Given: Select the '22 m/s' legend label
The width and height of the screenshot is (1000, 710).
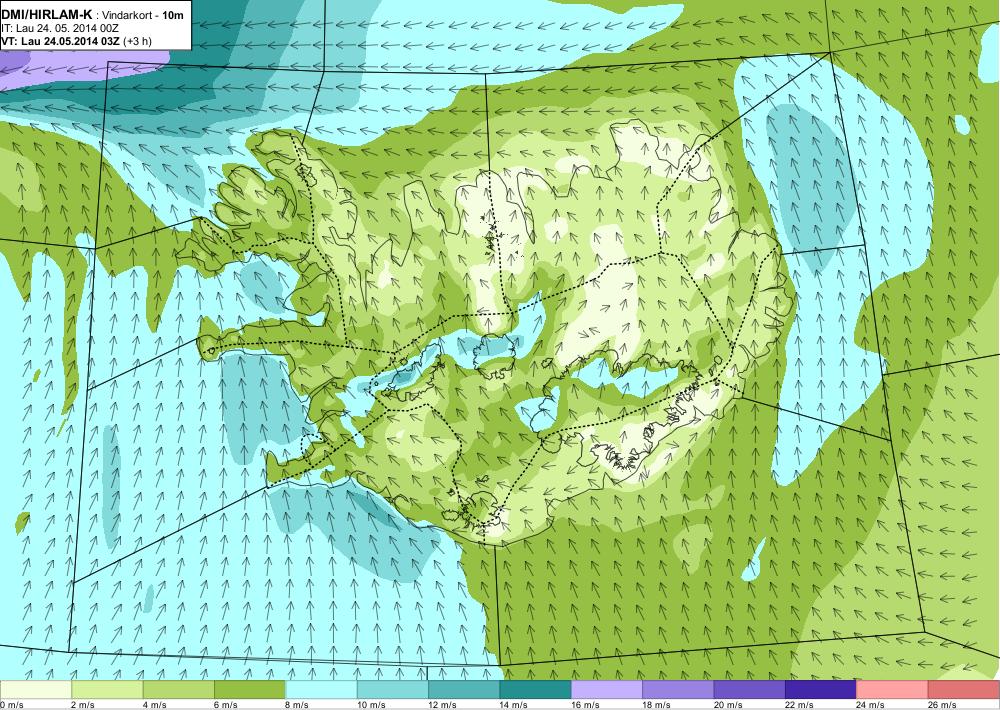Looking at the screenshot, I should pos(800,705).
